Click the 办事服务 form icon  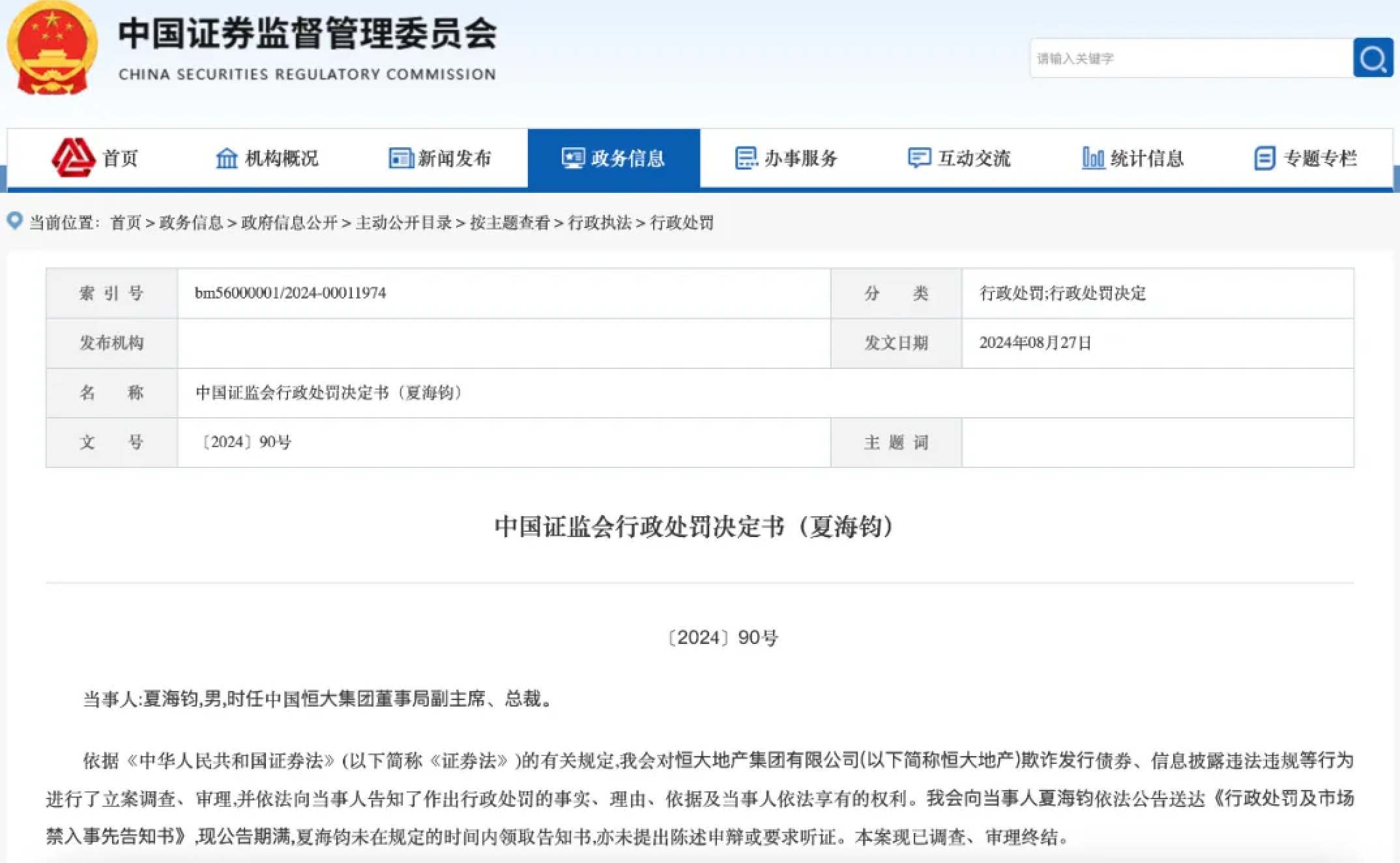click(x=746, y=158)
